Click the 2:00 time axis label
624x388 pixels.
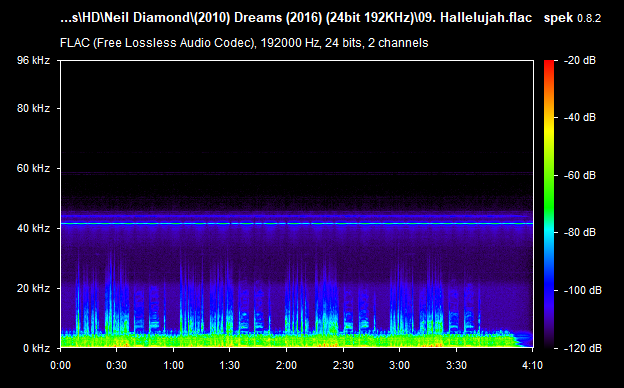pos(287,365)
